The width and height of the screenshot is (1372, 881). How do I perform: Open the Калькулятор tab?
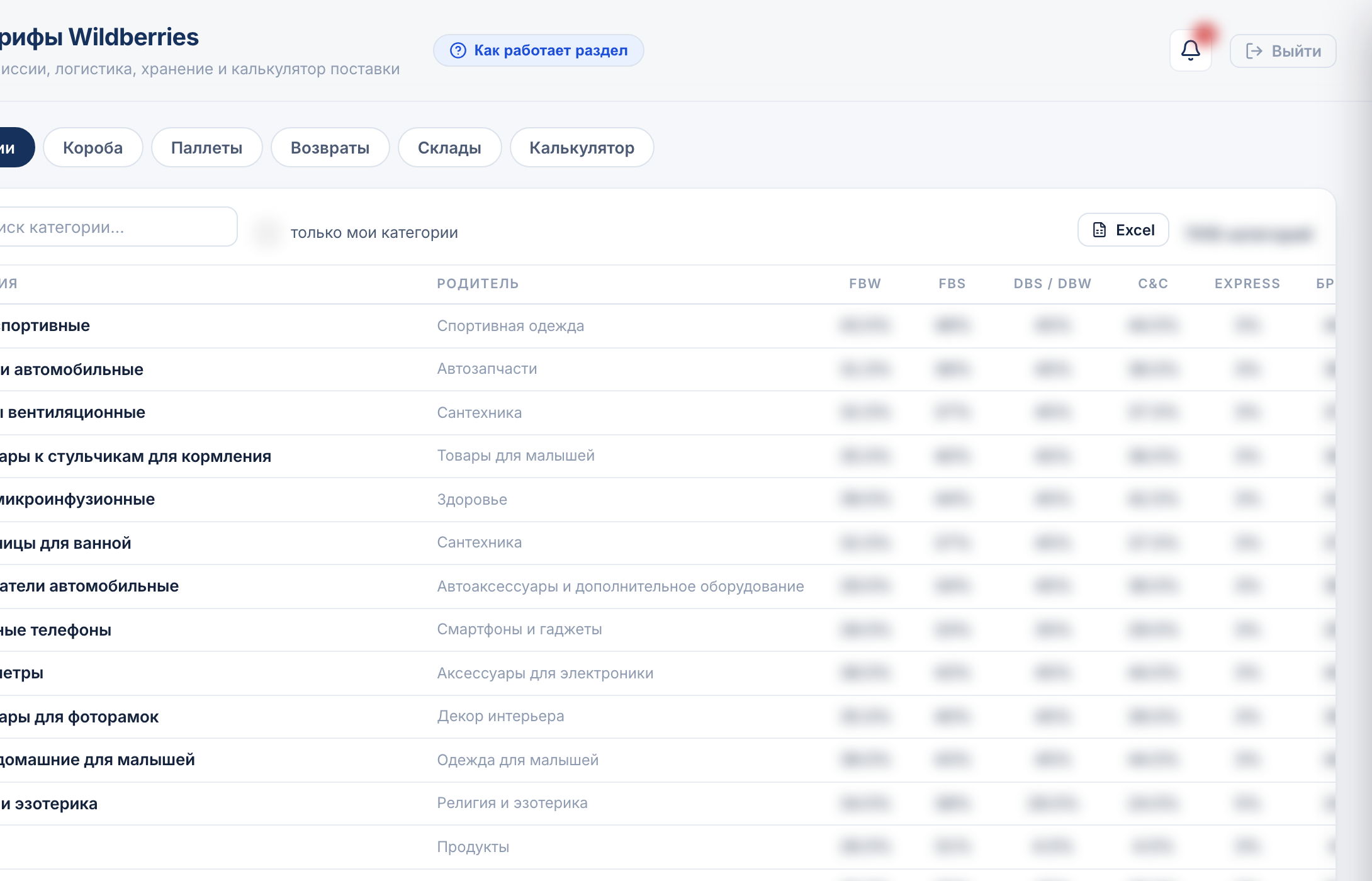tap(582, 148)
